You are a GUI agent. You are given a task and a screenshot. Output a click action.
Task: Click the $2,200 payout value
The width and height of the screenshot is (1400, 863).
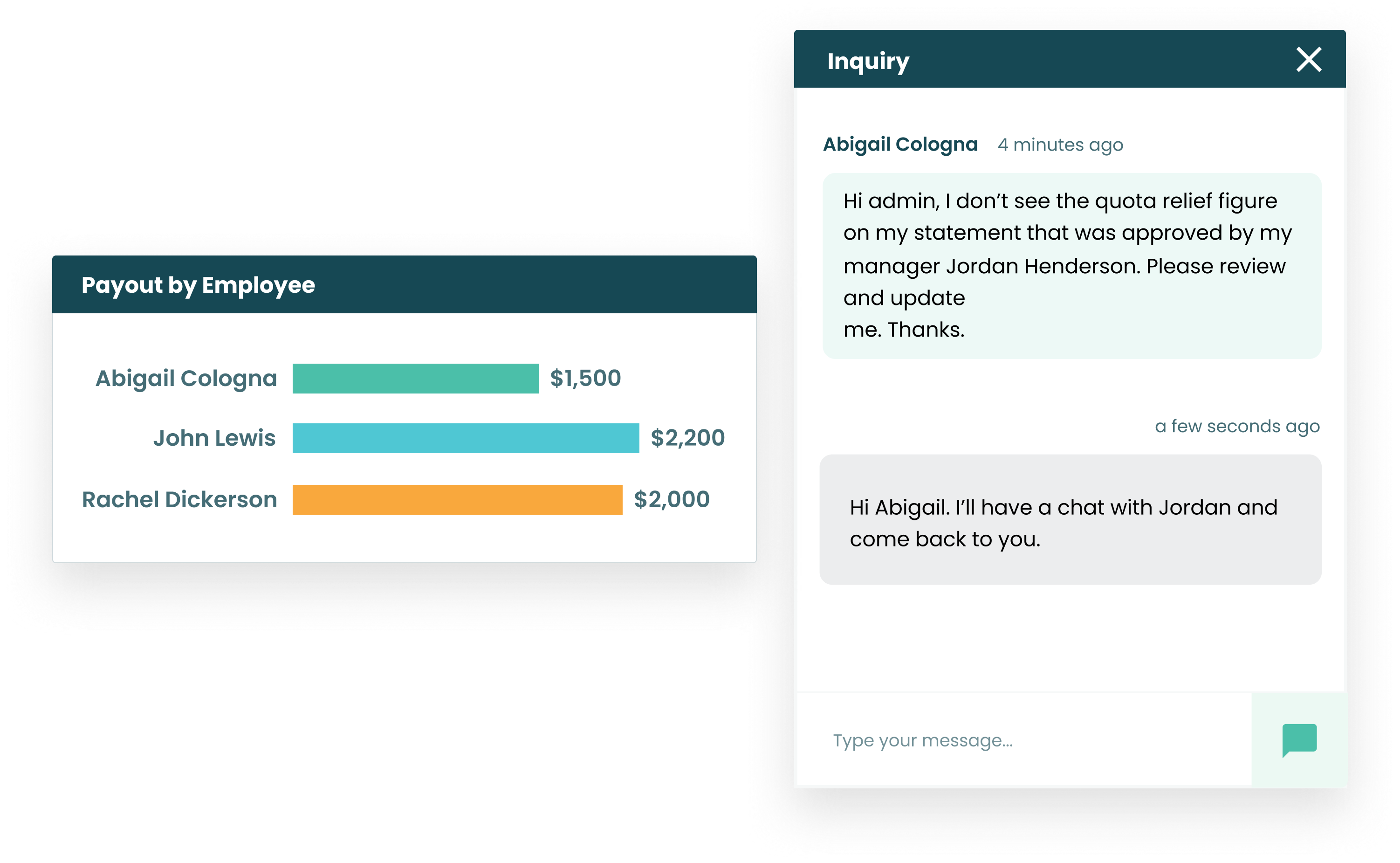pyautogui.click(x=687, y=438)
